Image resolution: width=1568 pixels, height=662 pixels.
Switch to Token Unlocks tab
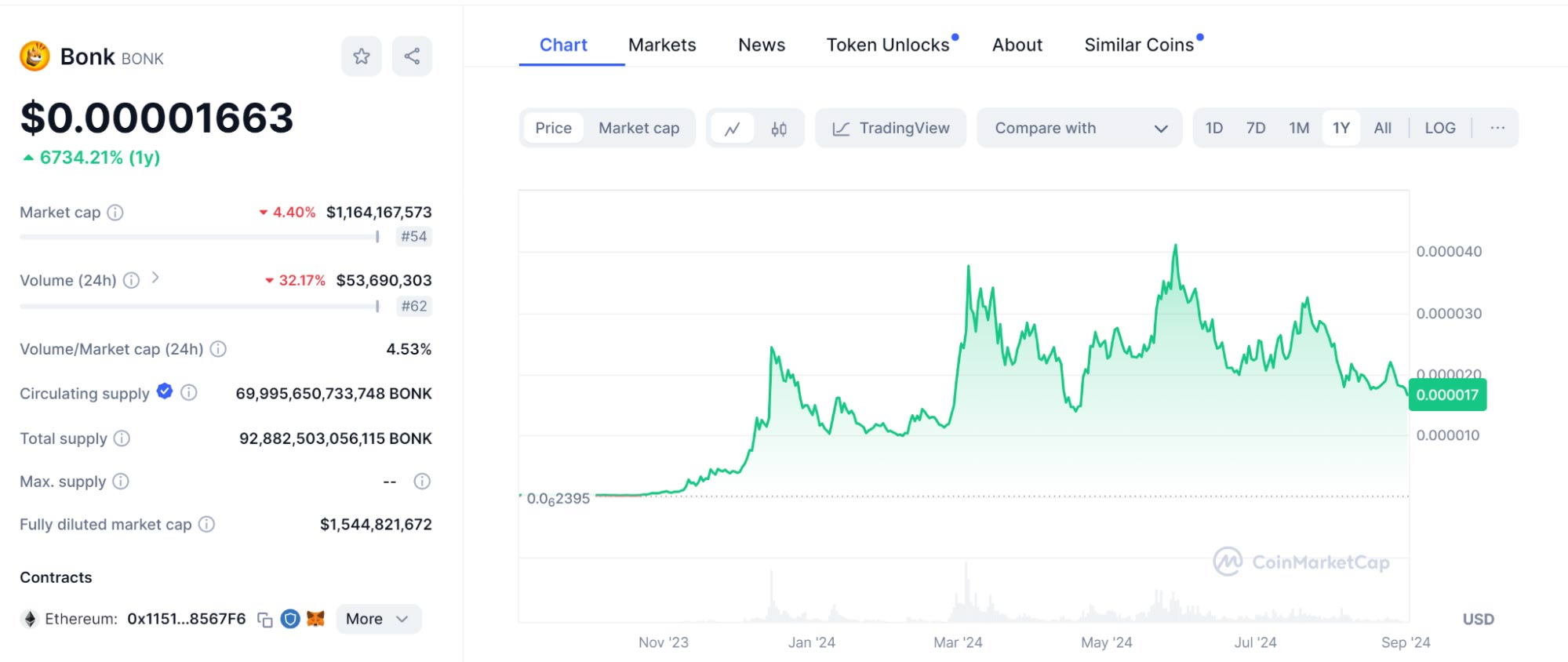pos(889,45)
